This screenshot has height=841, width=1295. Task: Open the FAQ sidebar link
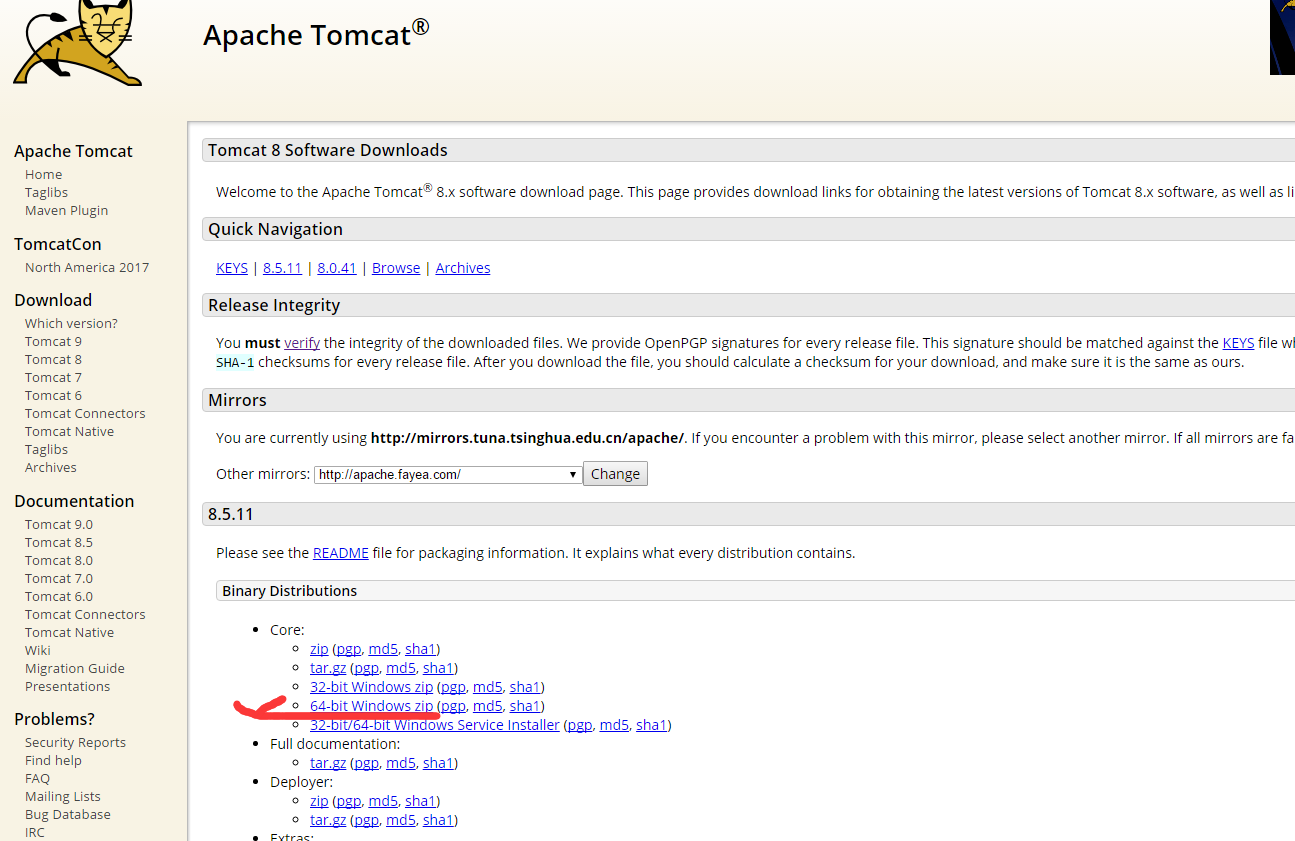(x=37, y=778)
